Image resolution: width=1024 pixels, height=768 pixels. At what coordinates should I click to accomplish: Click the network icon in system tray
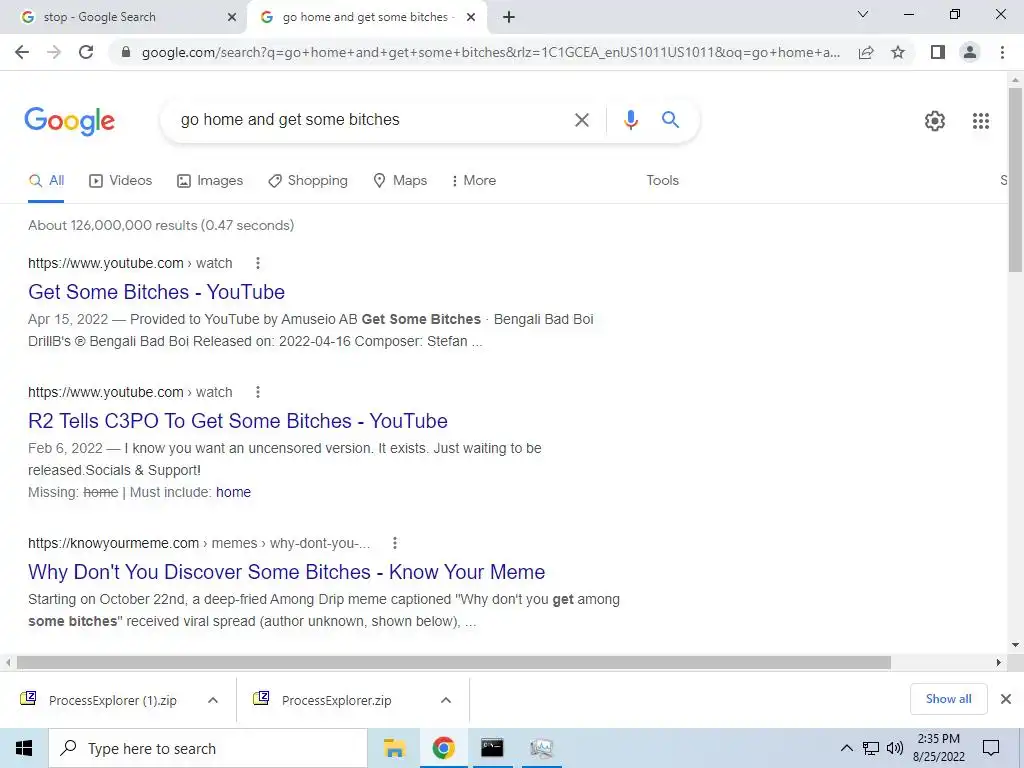click(x=871, y=748)
